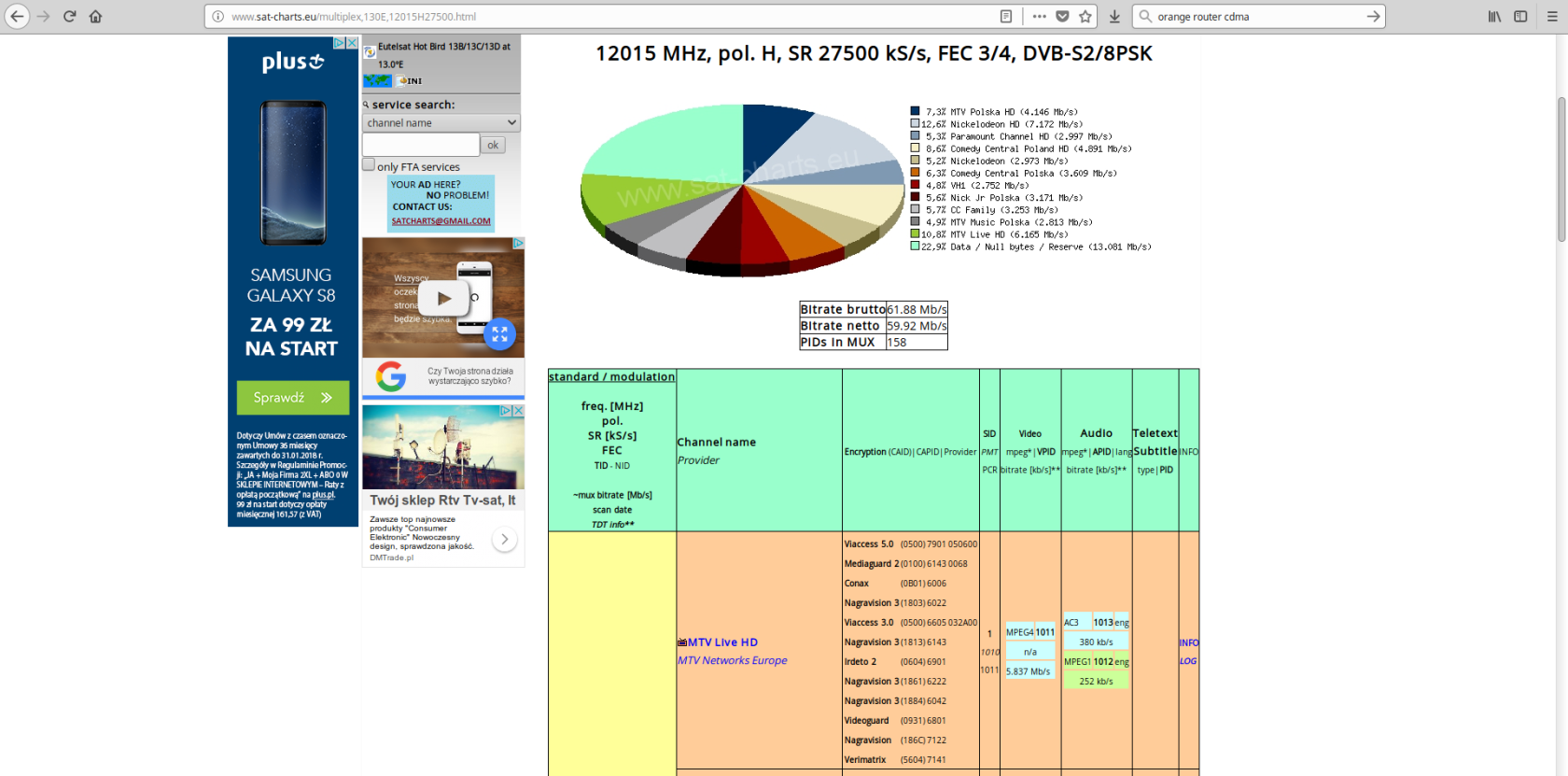Open the world map coverage icon

tap(377, 80)
